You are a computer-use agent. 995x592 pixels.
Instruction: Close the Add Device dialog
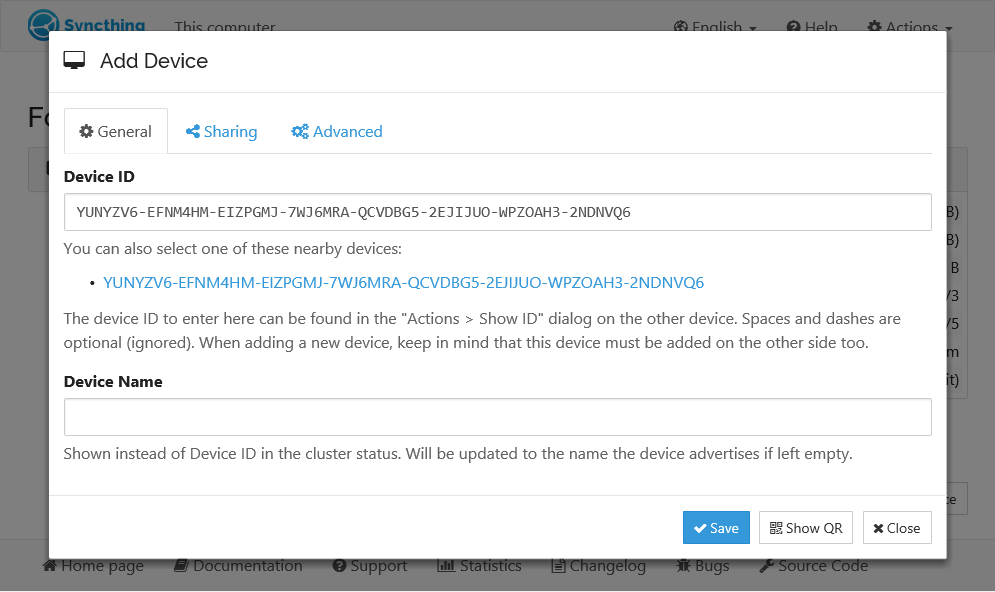click(x=897, y=528)
